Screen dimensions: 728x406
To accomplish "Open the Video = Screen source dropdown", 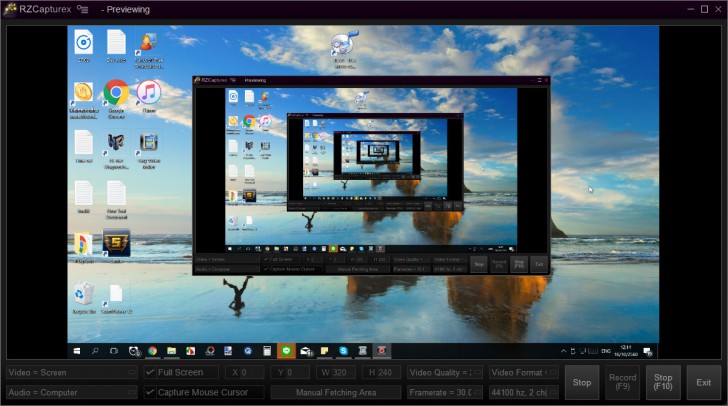I will [x=72, y=372].
